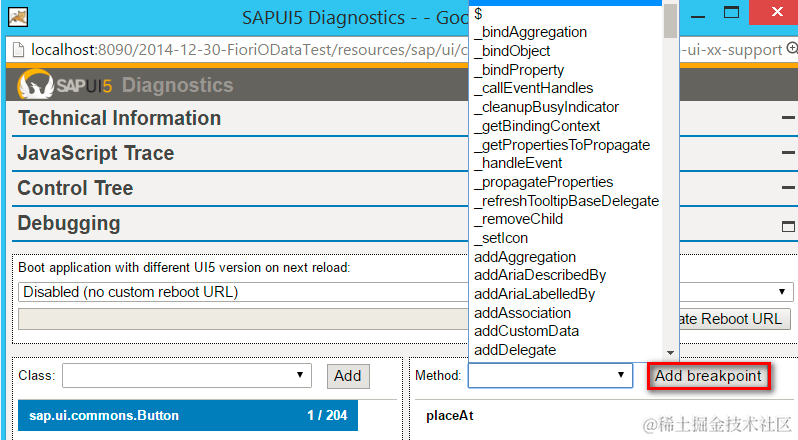Toggle the Debugging section collapse icon

coord(788,223)
